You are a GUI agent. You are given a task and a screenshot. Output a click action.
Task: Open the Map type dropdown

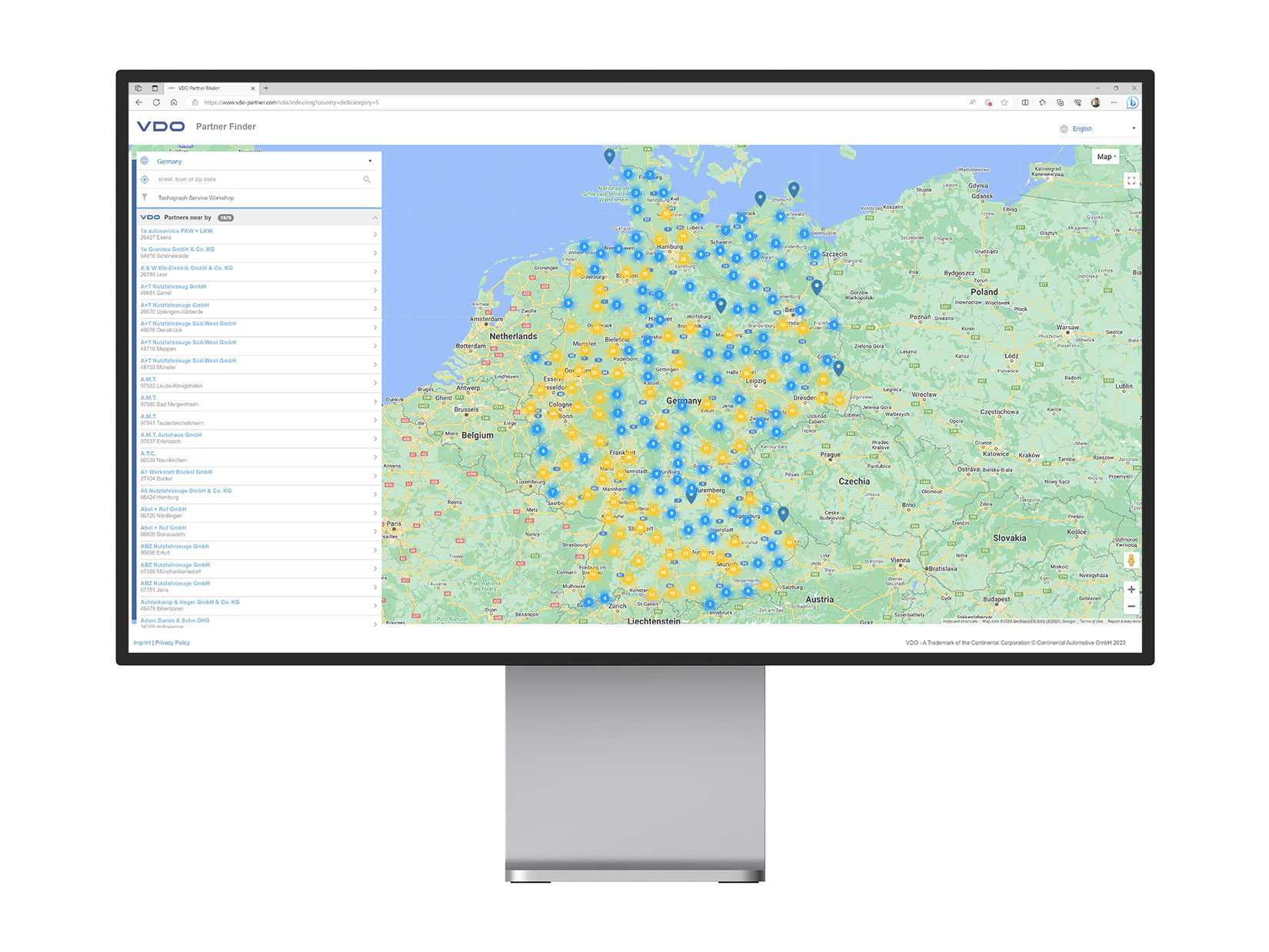coord(1106,157)
